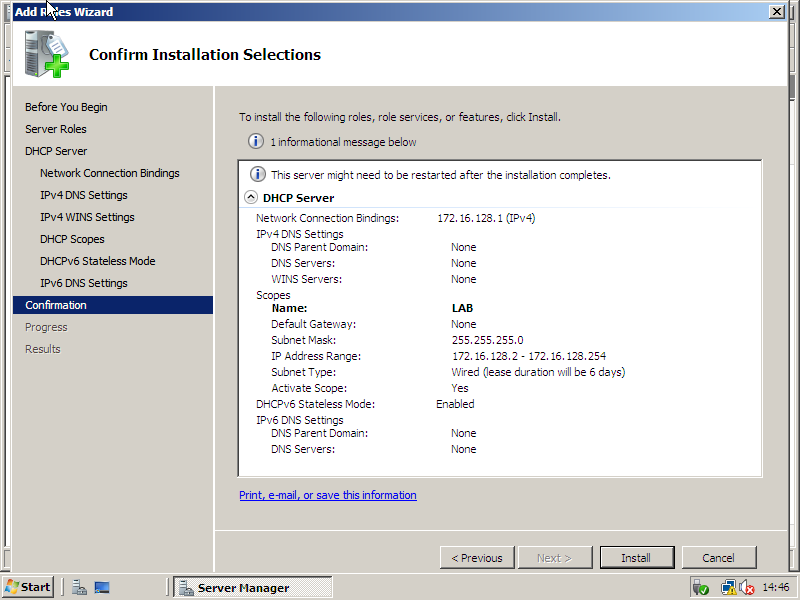This screenshot has height=600, width=800.
Task: Click the Show Desktop Quick Launch icon
Action: tap(102, 587)
